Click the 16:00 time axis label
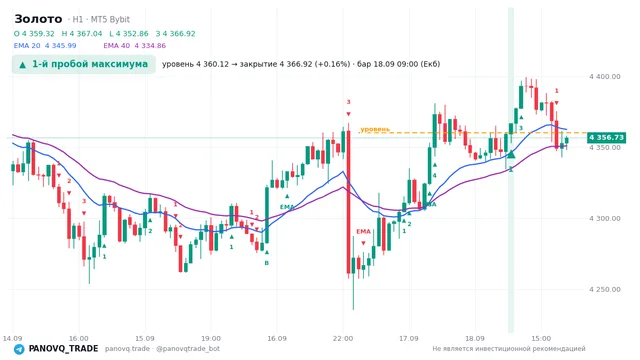 pos(78,338)
